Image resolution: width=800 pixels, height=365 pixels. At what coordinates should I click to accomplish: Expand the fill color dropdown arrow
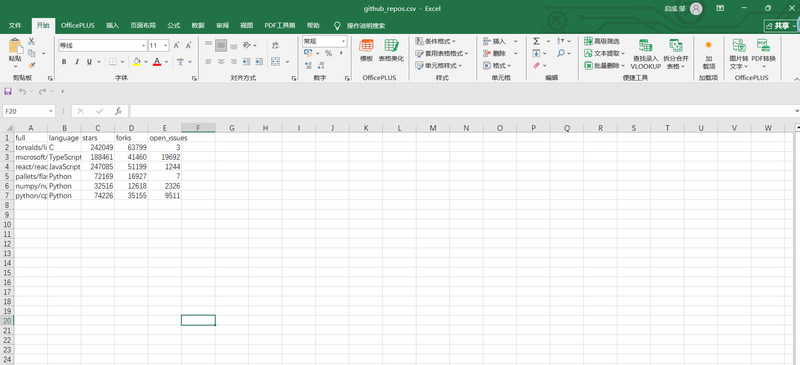(x=146, y=62)
